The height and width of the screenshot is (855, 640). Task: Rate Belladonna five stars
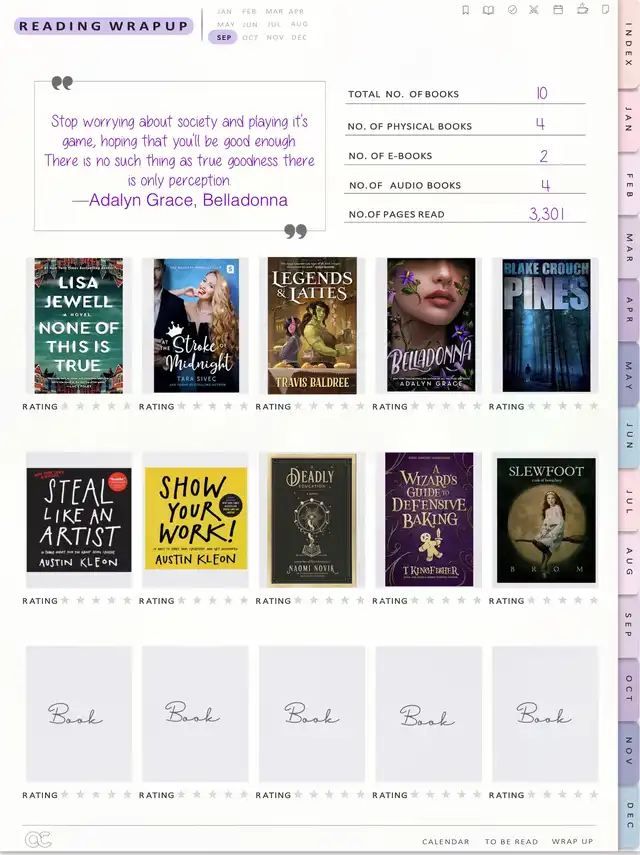[x=476, y=406]
